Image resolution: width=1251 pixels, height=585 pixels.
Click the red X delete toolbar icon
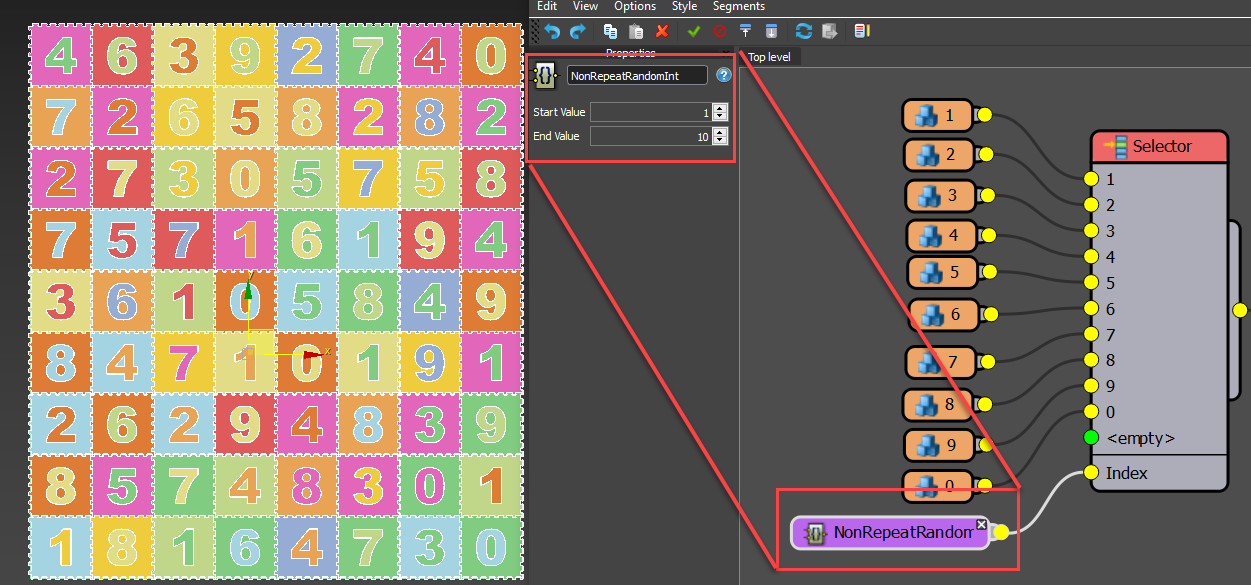(x=662, y=31)
